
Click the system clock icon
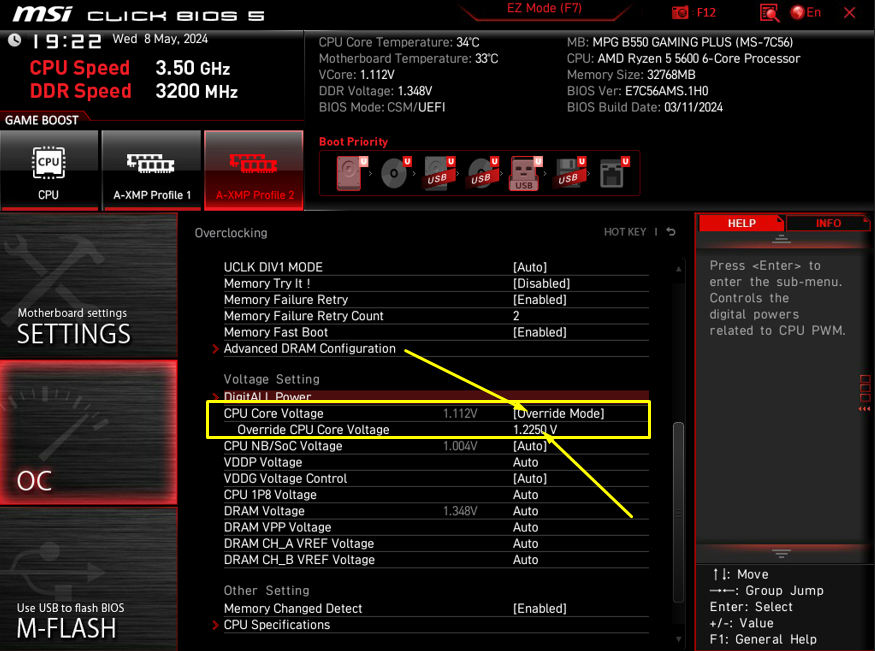pos(15,40)
